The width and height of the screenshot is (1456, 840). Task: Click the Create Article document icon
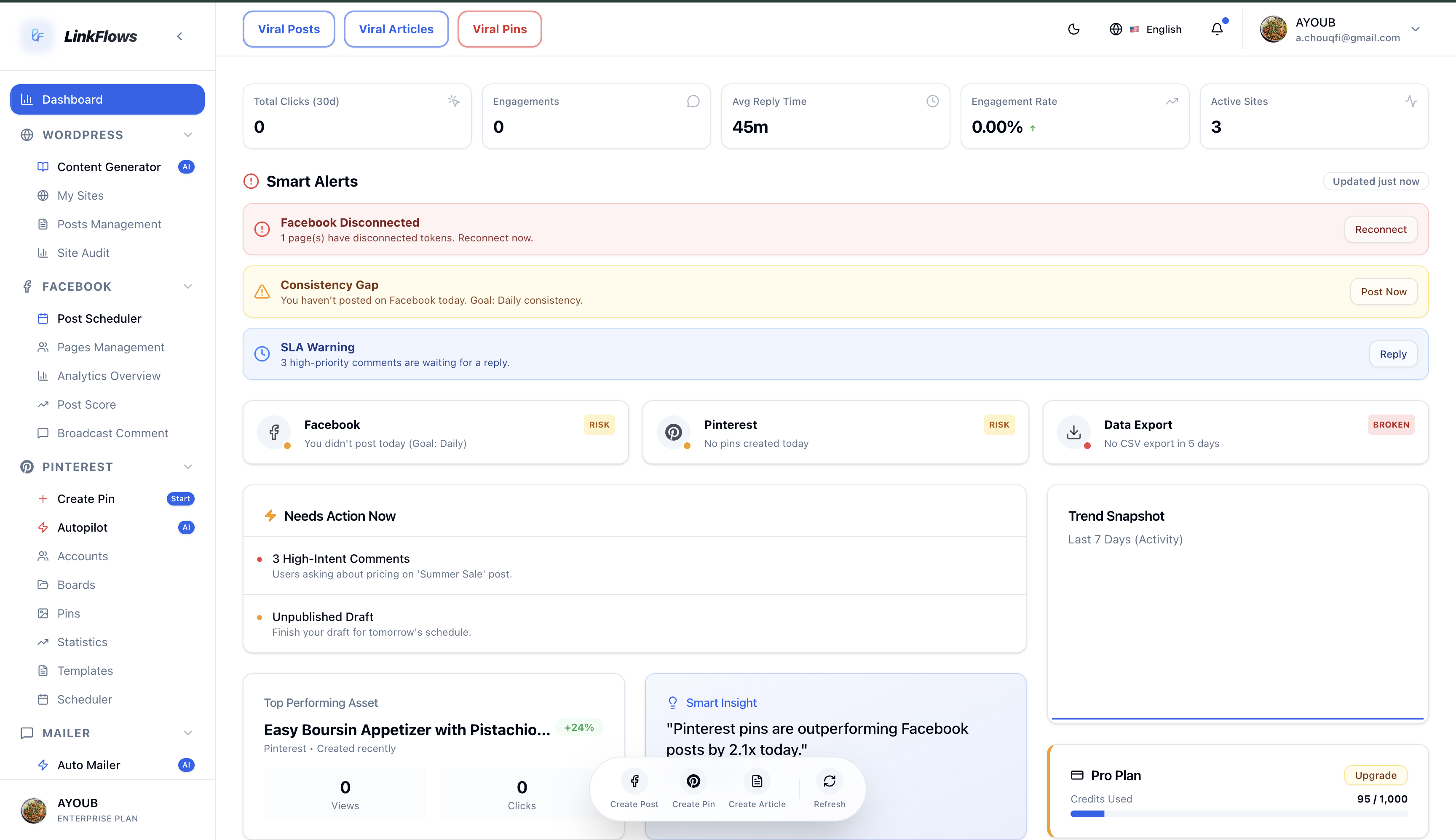757,781
